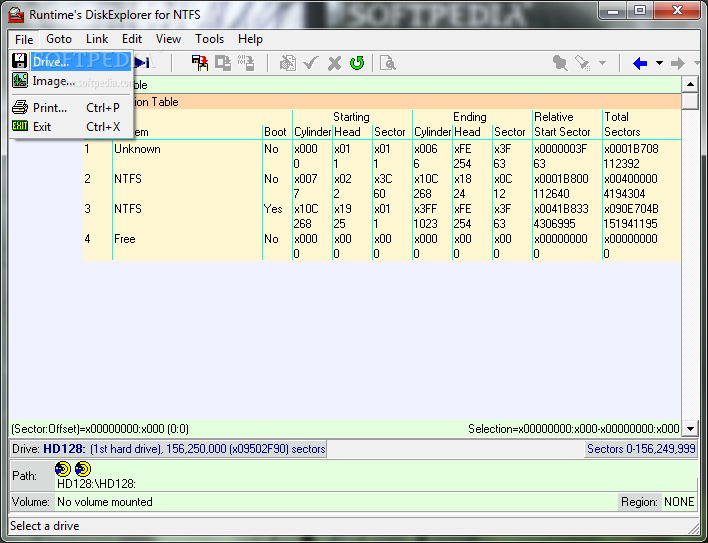Click starting cylinder value x007
708x543 pixels.
[x=306, y=179]
